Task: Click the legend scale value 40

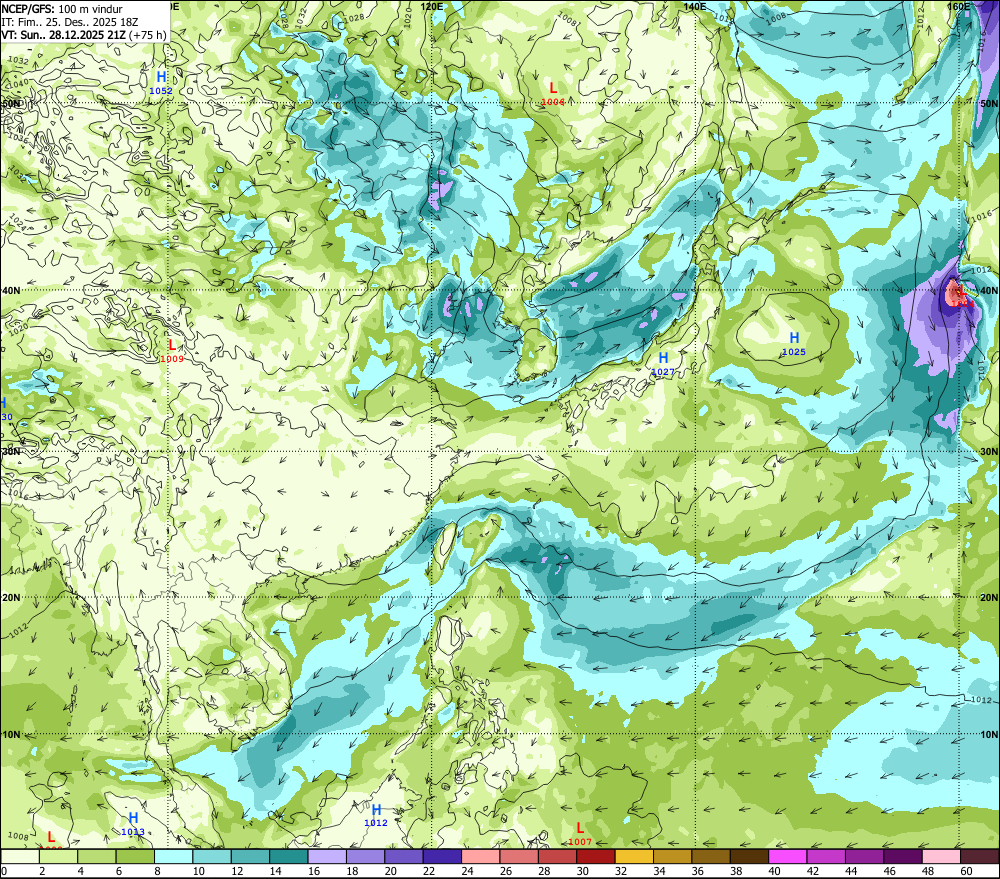Action: pyautogui.click(x=775, y=871)
